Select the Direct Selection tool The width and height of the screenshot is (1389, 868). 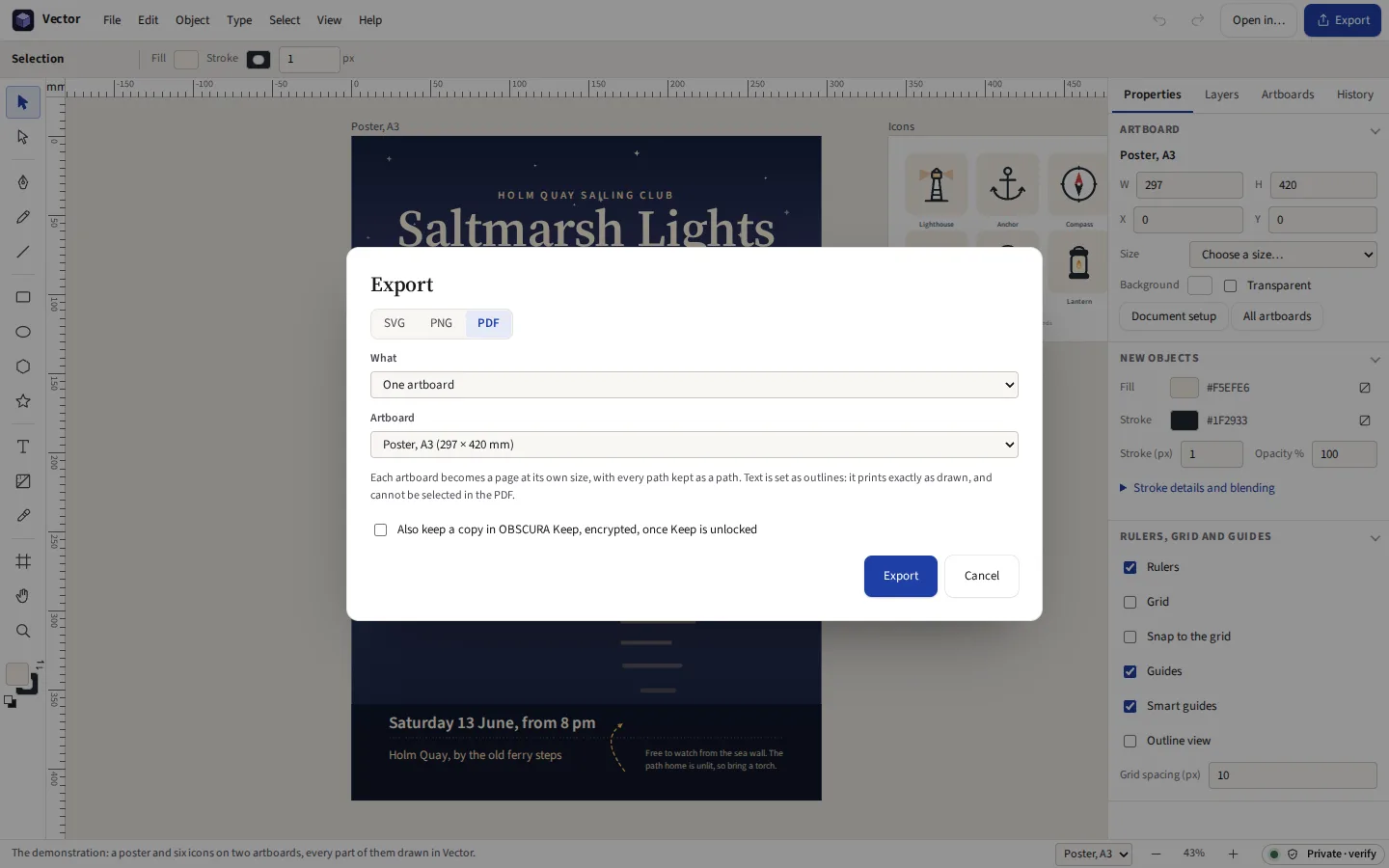(23, 138)
